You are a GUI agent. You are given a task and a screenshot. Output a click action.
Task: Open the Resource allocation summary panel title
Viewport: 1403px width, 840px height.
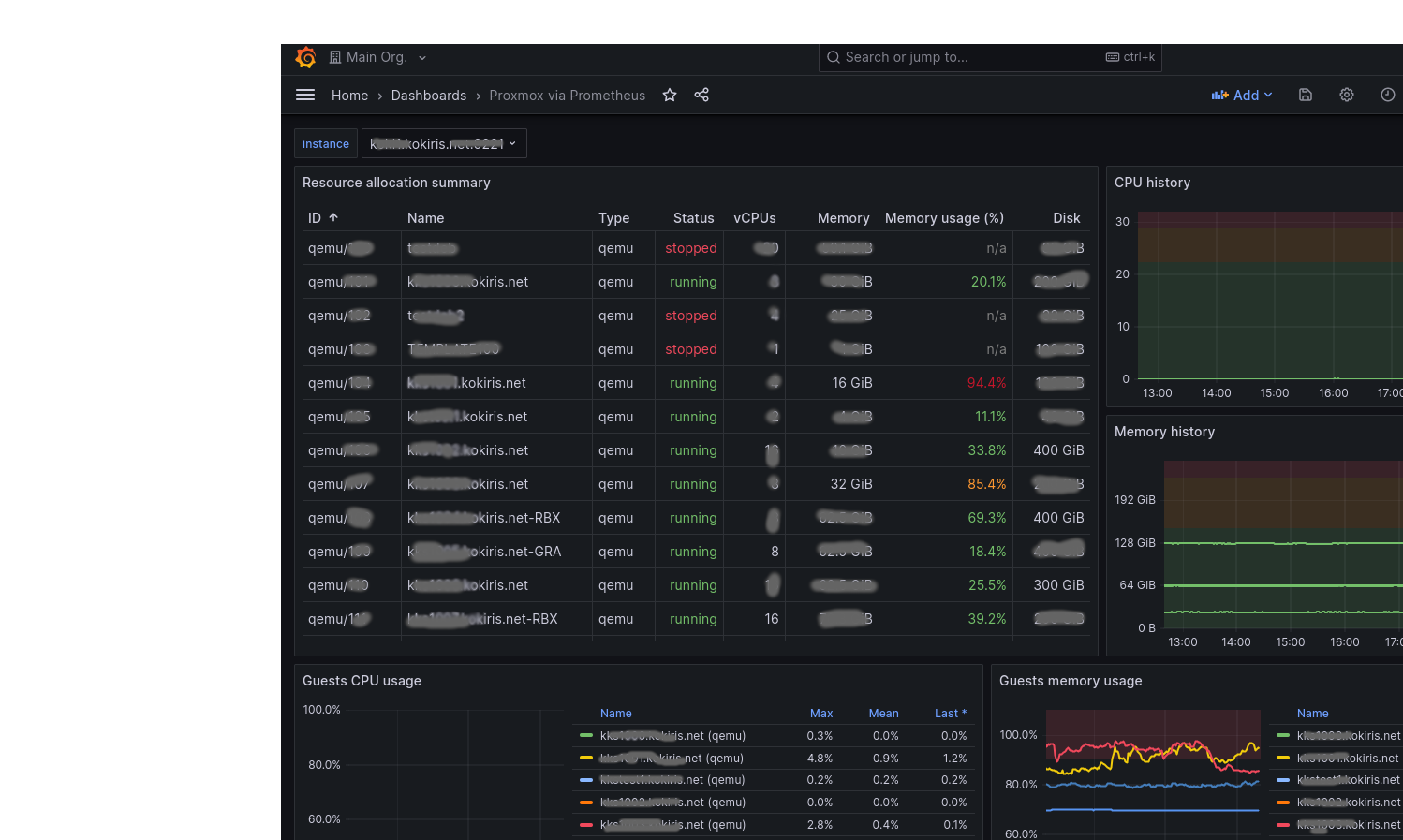[x=396, y=183]
